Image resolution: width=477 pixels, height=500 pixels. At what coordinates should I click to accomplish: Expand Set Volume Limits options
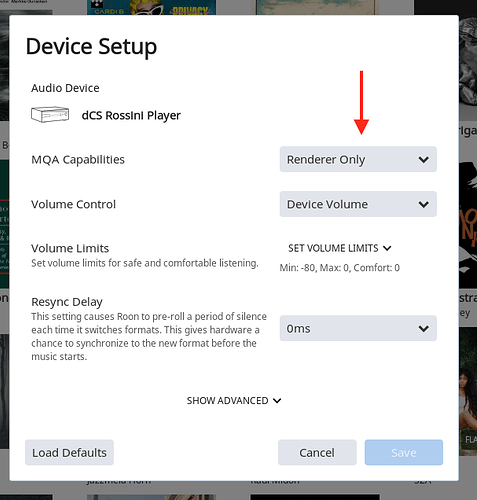(340, 248)
